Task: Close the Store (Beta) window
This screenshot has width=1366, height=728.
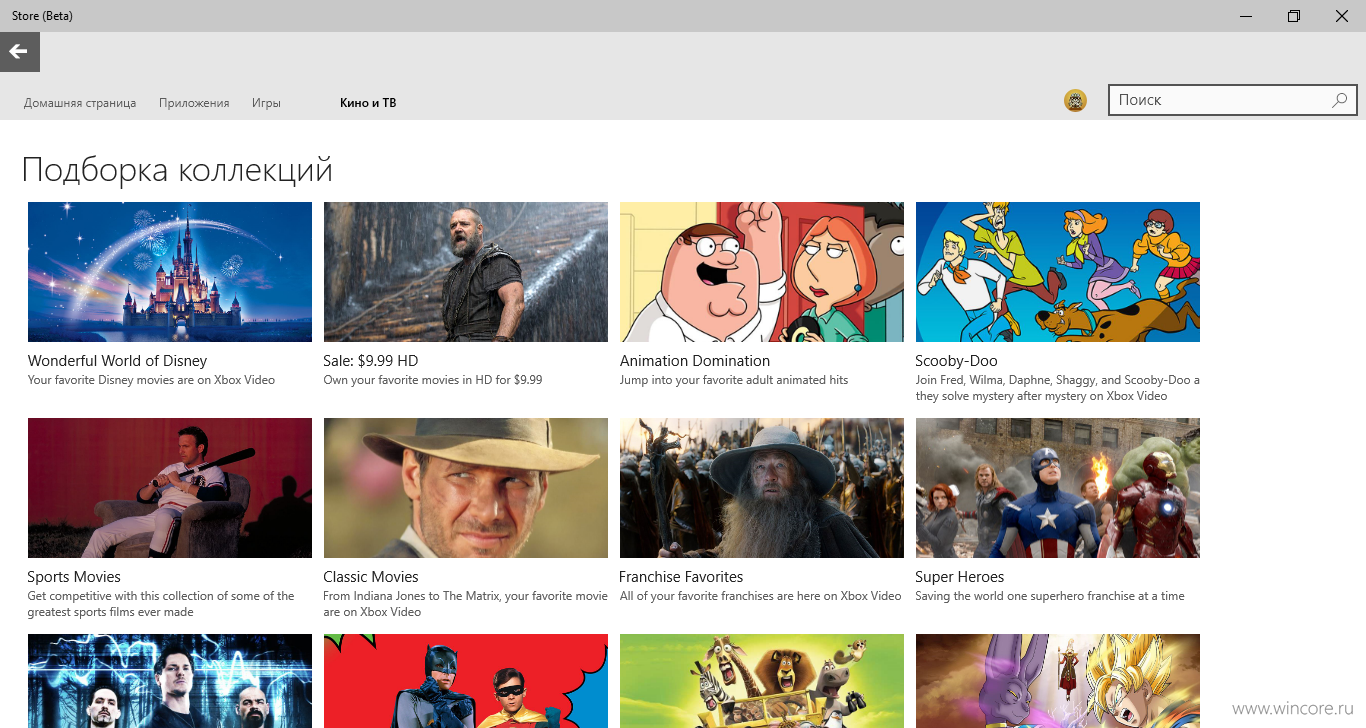Action: (x=1342, y=16)
